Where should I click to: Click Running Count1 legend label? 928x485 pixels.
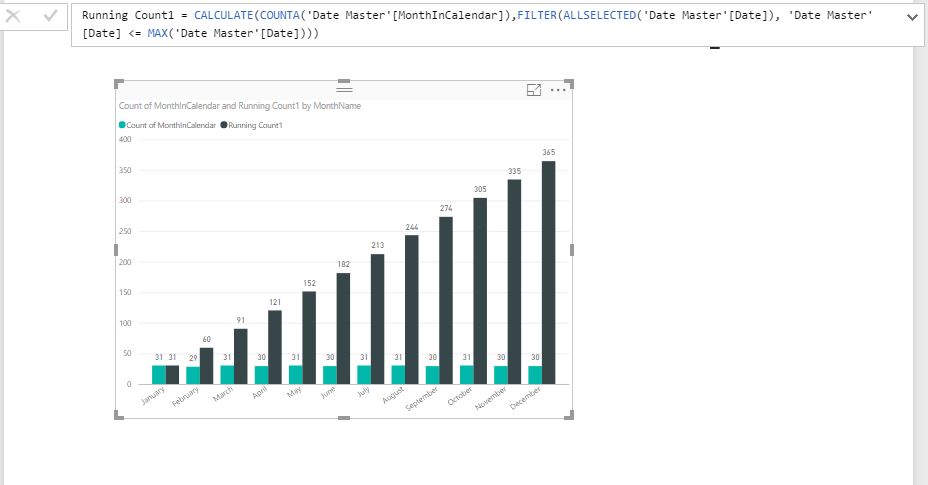click(x=255, y=125)
